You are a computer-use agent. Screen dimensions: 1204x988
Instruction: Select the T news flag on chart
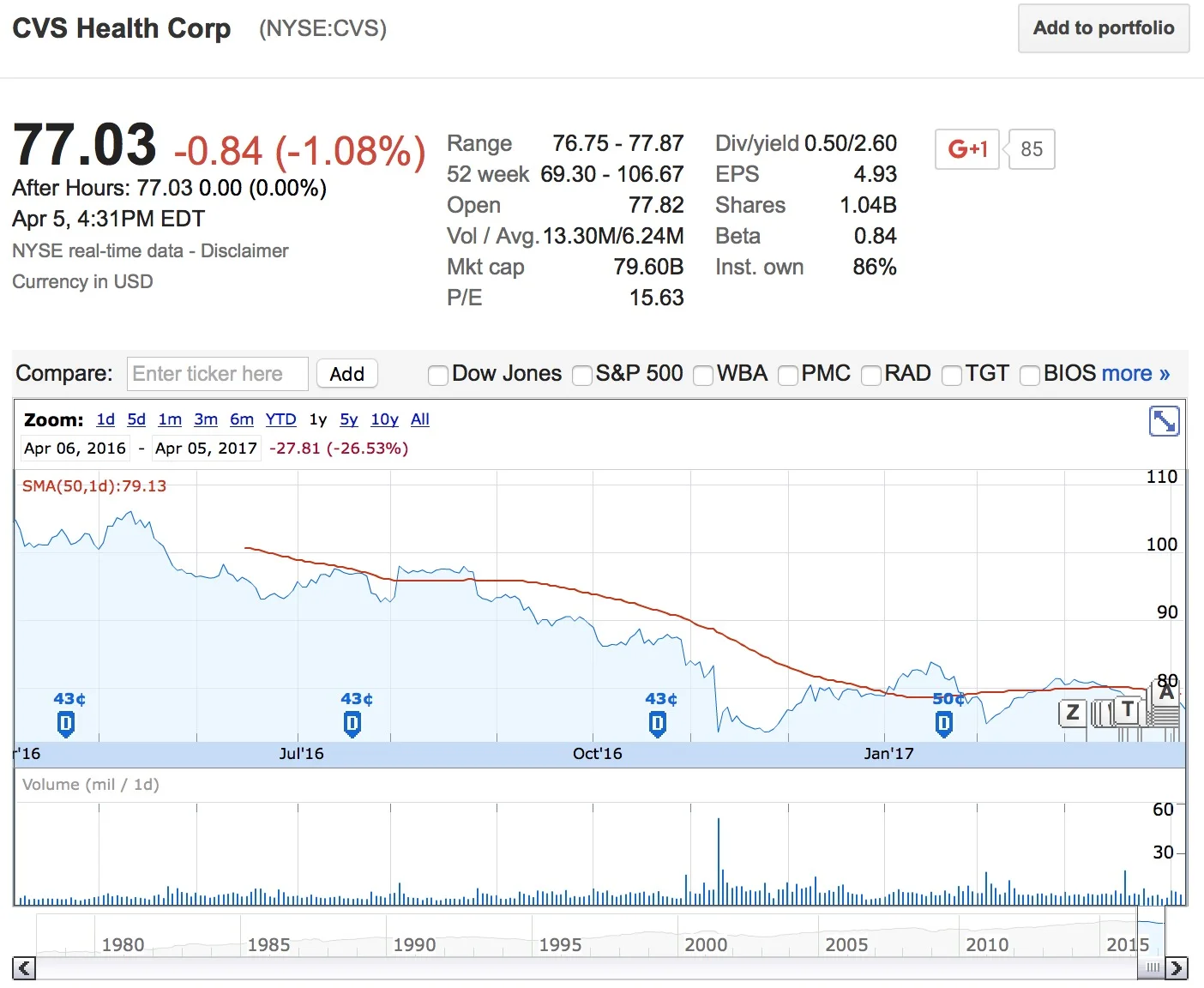tap(1128, 709)
